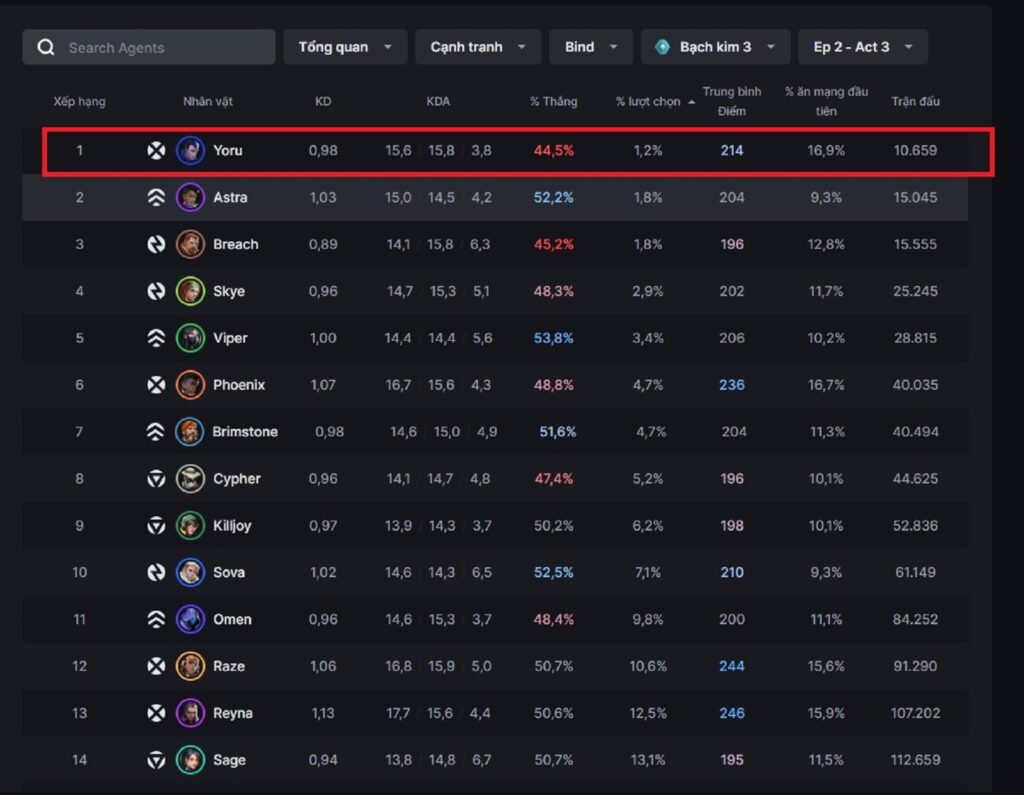Click Omen's match count 84.252
This screenshot has width=1024, height=795.
916,619
